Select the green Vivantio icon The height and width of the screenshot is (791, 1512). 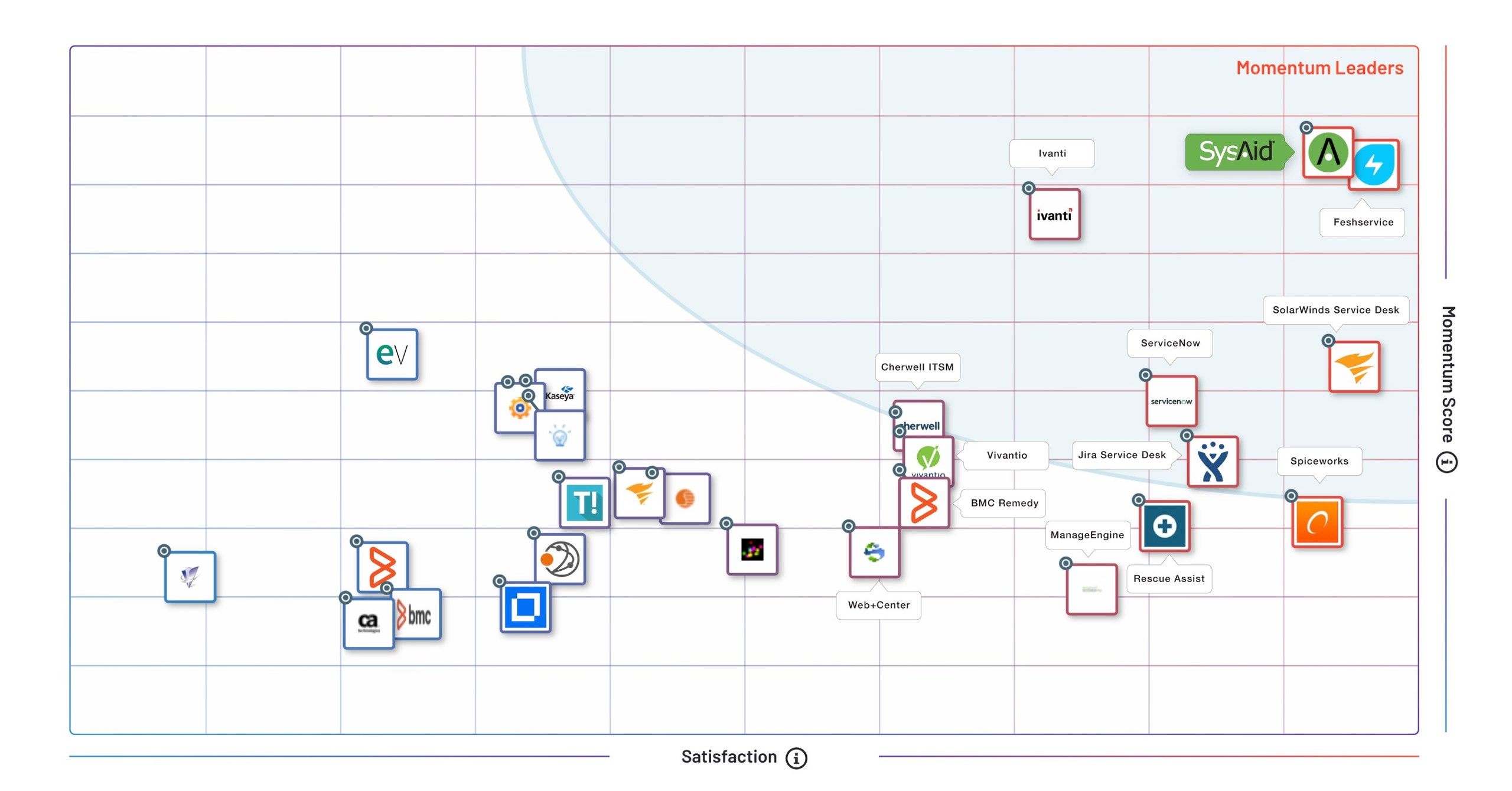pyautogui.click(x=927, y=458)
